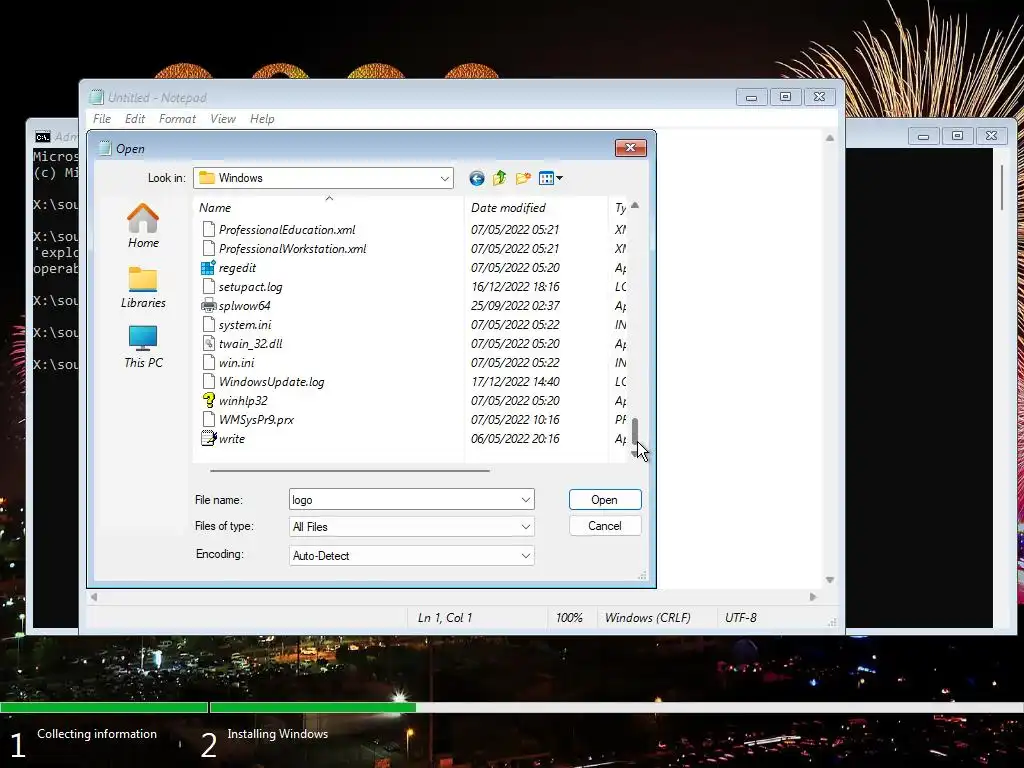This screenshot has height=768, width=1024.
Task: Create a new folder with toolbar icon
Action: click(523, 178)
